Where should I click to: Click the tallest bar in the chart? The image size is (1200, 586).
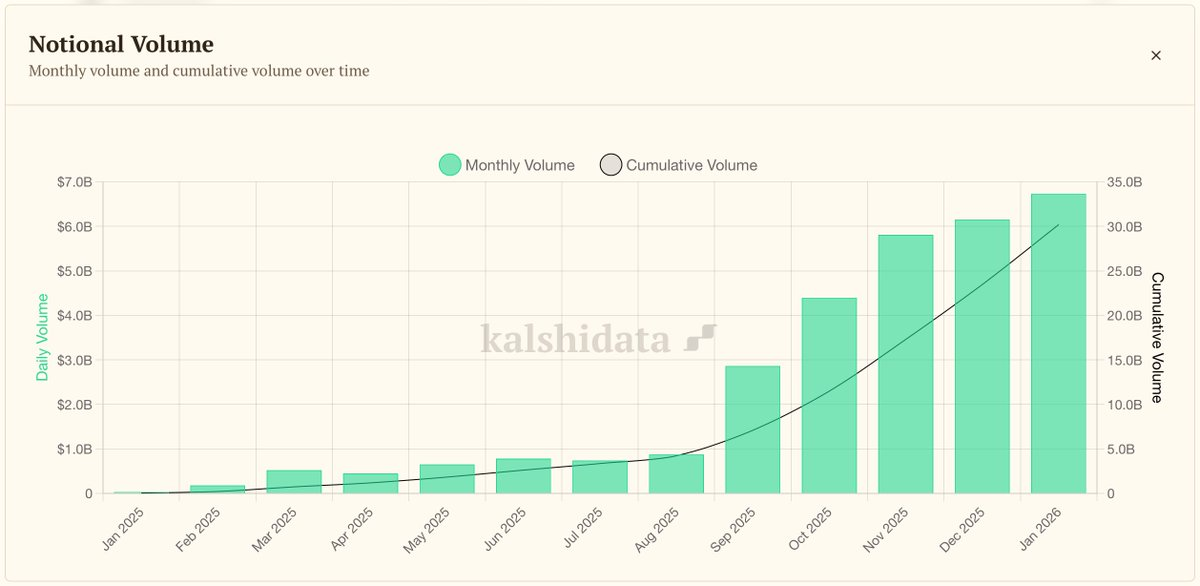coord(1056,340)
